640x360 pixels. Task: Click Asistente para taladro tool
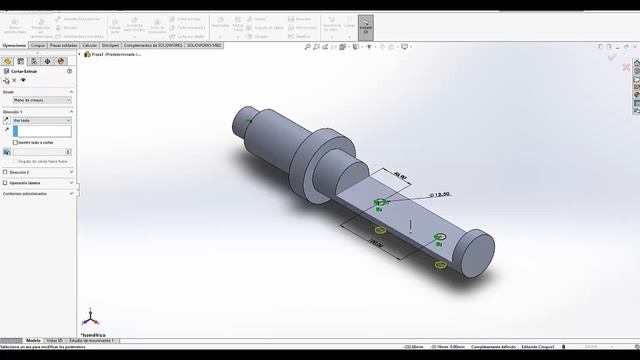coord(134,27)
